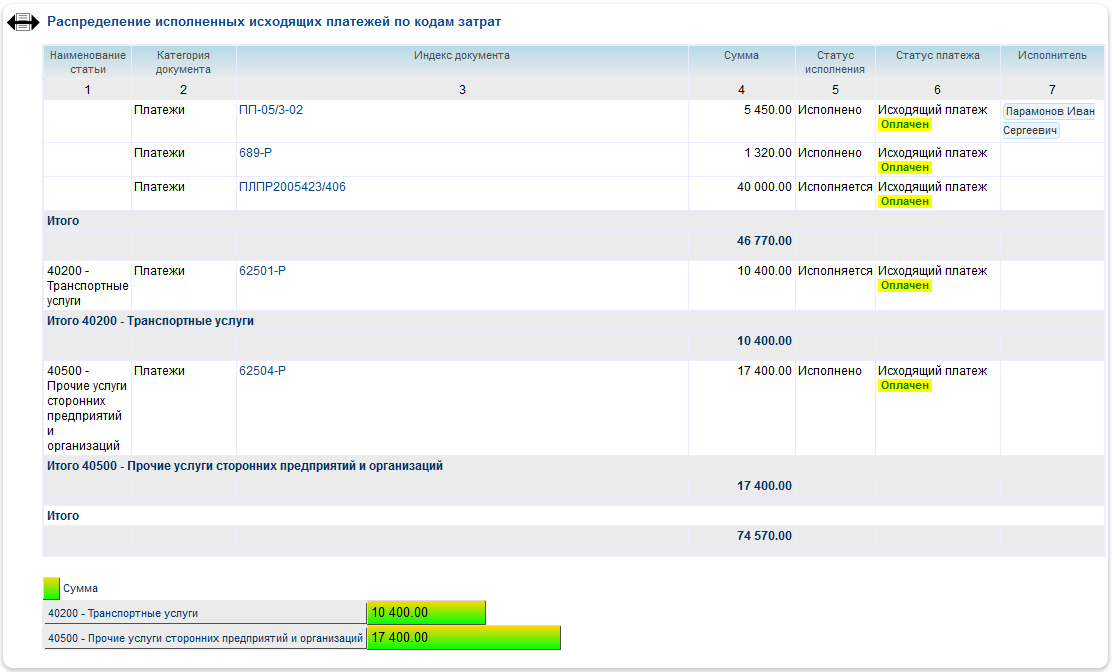Viewport: 1112px width, 672px height.
Task: Select executor tag Парамонов Иван
Action: pyautogui.click(x=1049, y=111)
